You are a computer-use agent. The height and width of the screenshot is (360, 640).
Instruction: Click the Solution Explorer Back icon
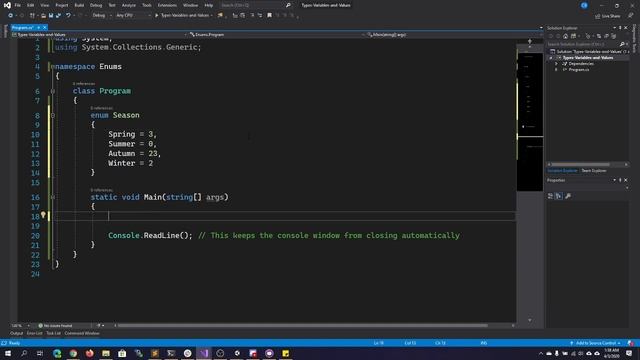tap(551, 36)
